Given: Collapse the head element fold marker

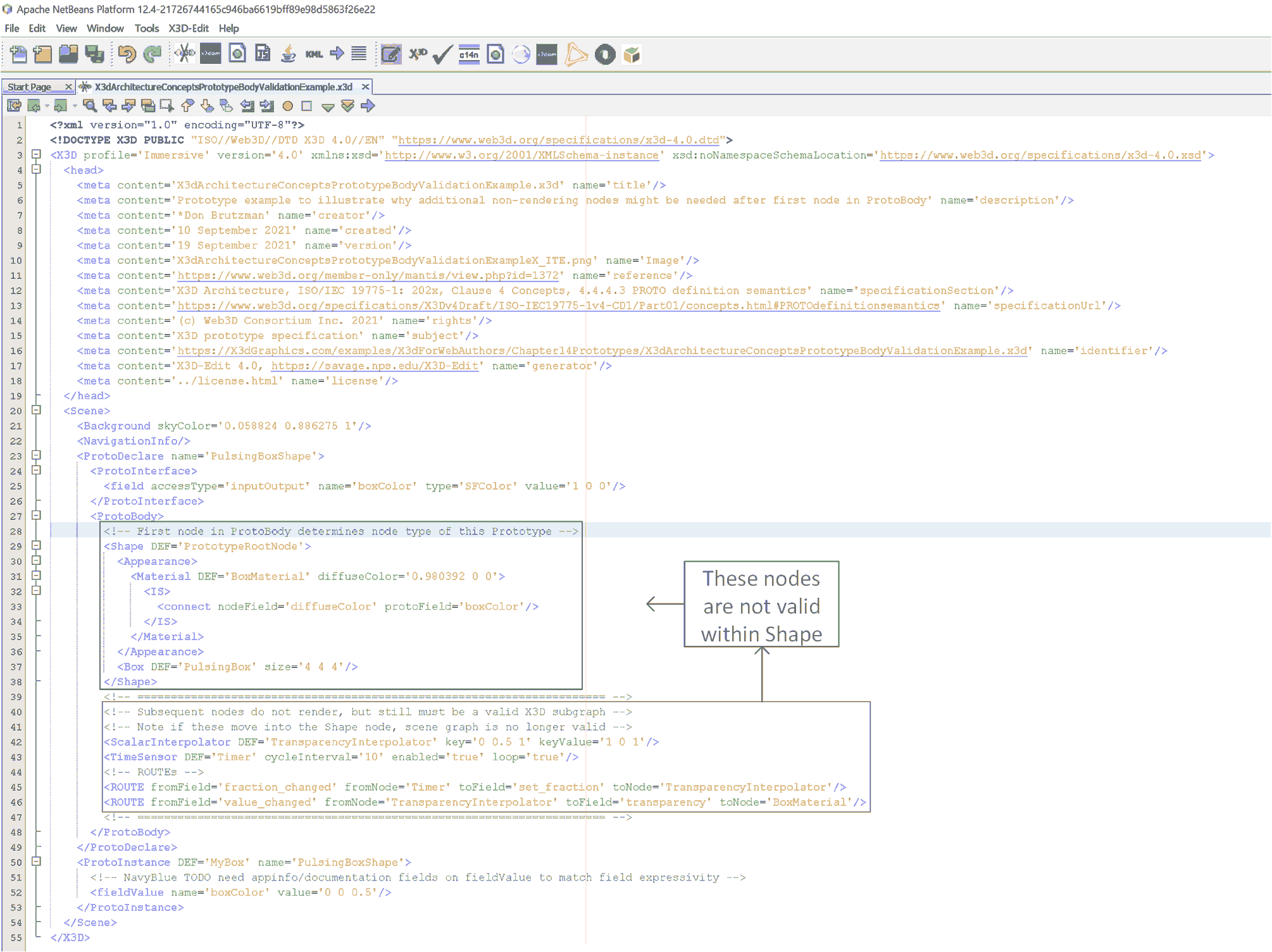Looking at the screenshot, I should pos(36,170).
